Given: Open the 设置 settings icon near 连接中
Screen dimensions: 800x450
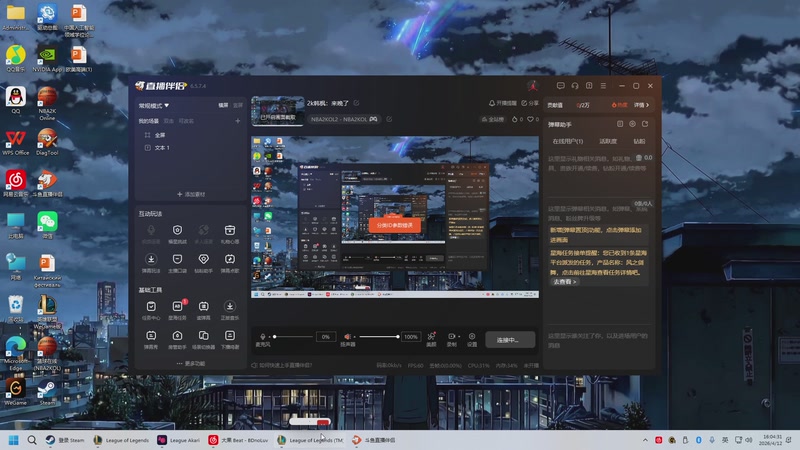Looking at the screenshot, I should click(472, 336).
